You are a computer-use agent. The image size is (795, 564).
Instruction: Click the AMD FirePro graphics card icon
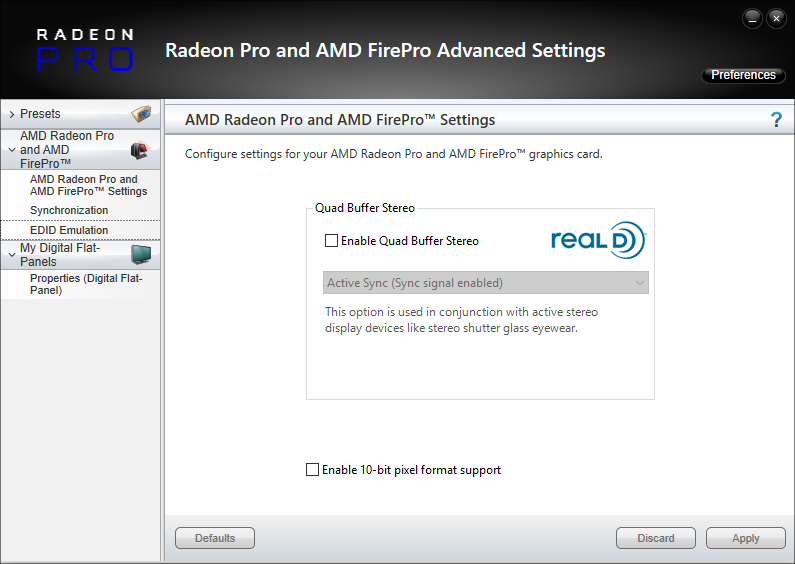[139, 150]
